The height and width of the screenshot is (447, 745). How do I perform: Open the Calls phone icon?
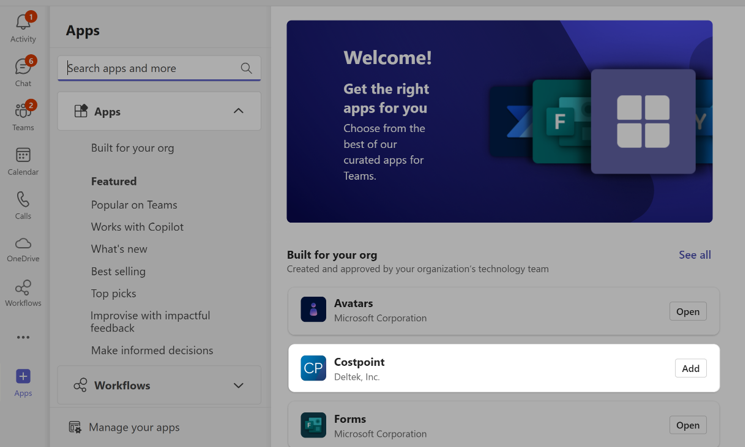(x=22, y=201)
